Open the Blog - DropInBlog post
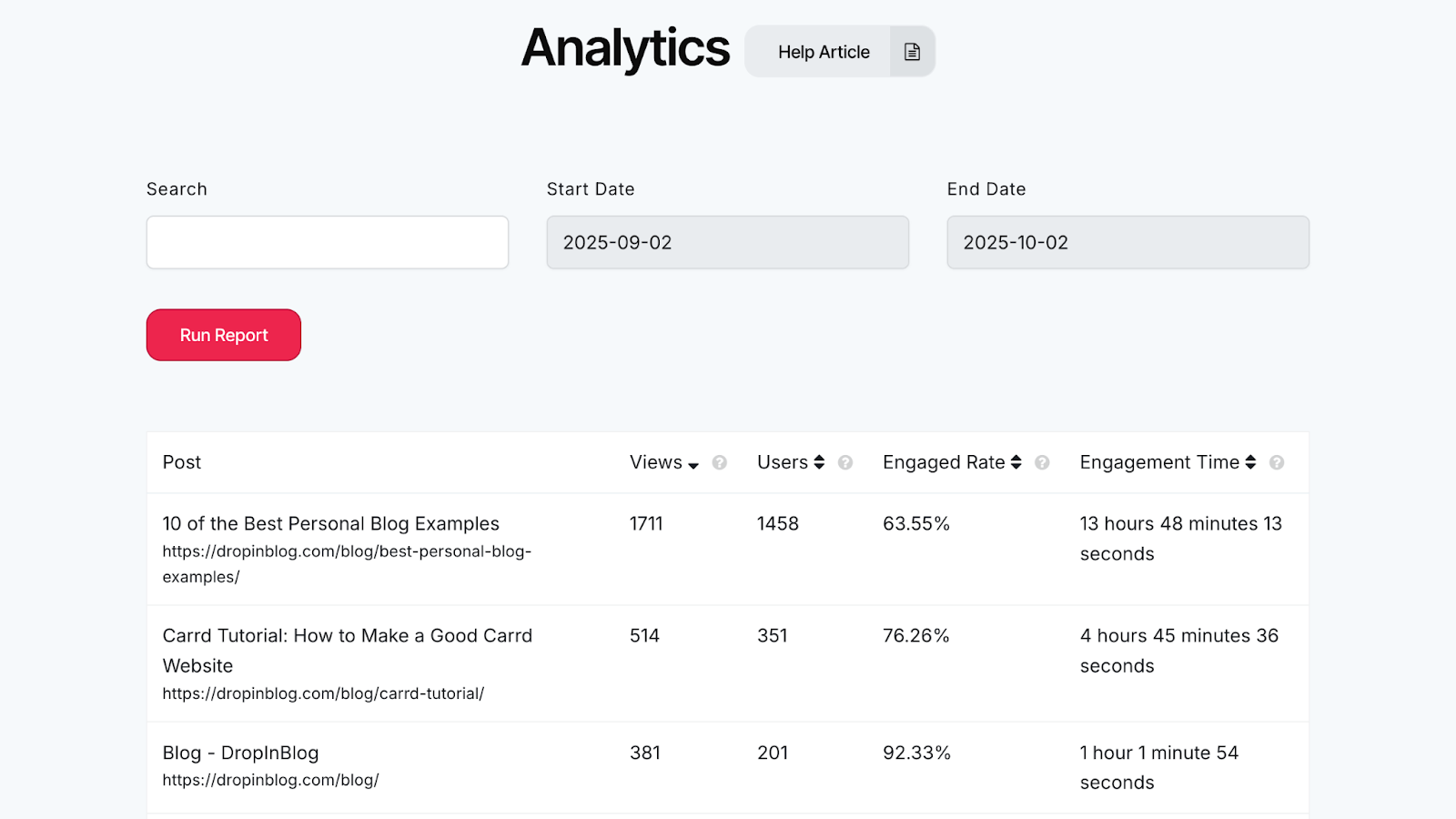This screenshot has width=1456, height=819. click(x=239, y=753)
